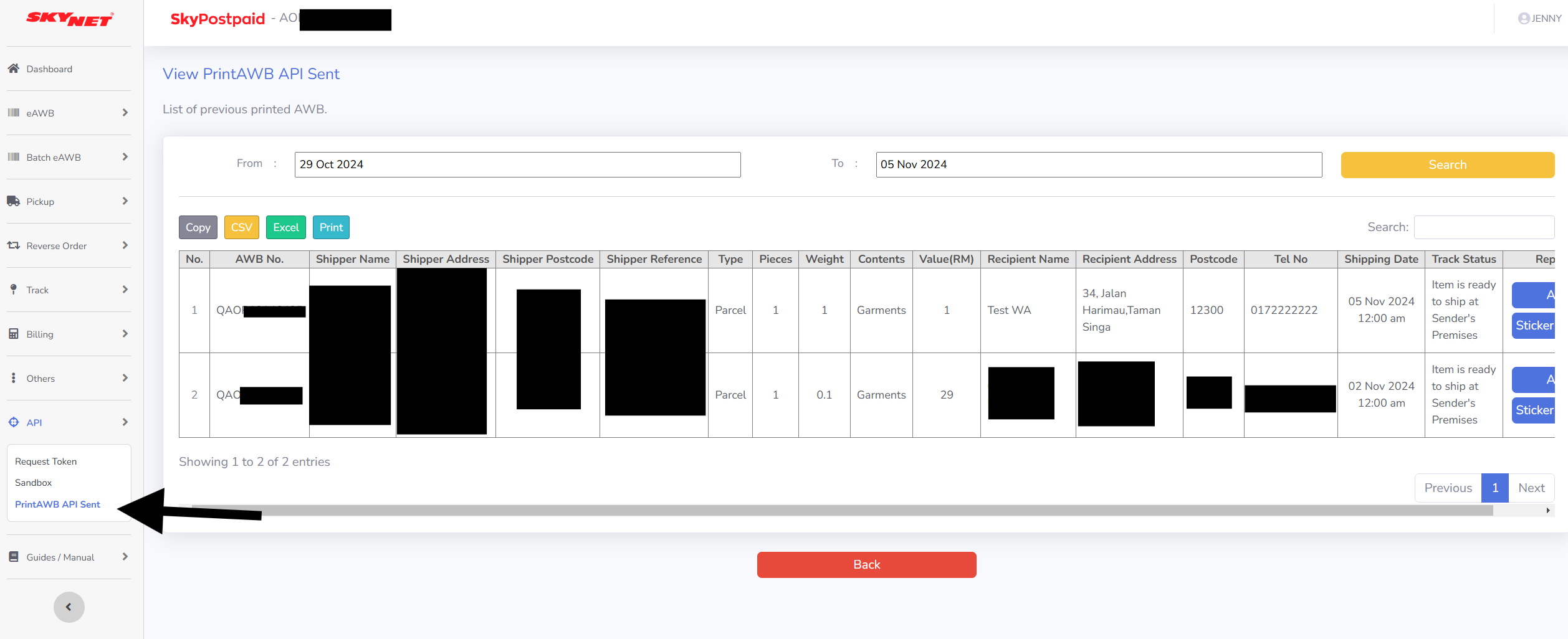Image resolution: width=1568 pixels, height=639 pixels.
Task: Expand the Batch eAWB submenu chevron
Action: point(125,157)
